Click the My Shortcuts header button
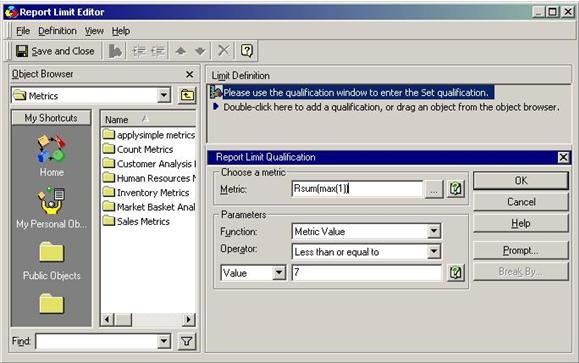The image size is (579, 363). pos(51,118)
